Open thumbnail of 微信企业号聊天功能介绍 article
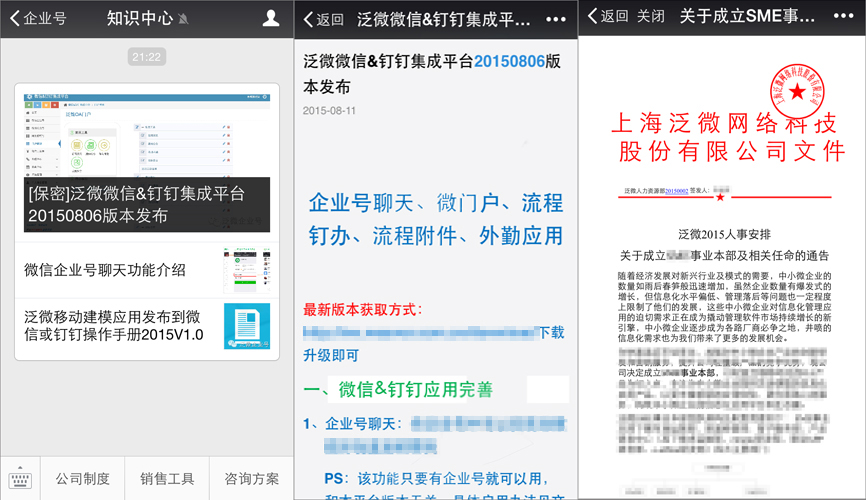The image size is (866, 500). 247,270
